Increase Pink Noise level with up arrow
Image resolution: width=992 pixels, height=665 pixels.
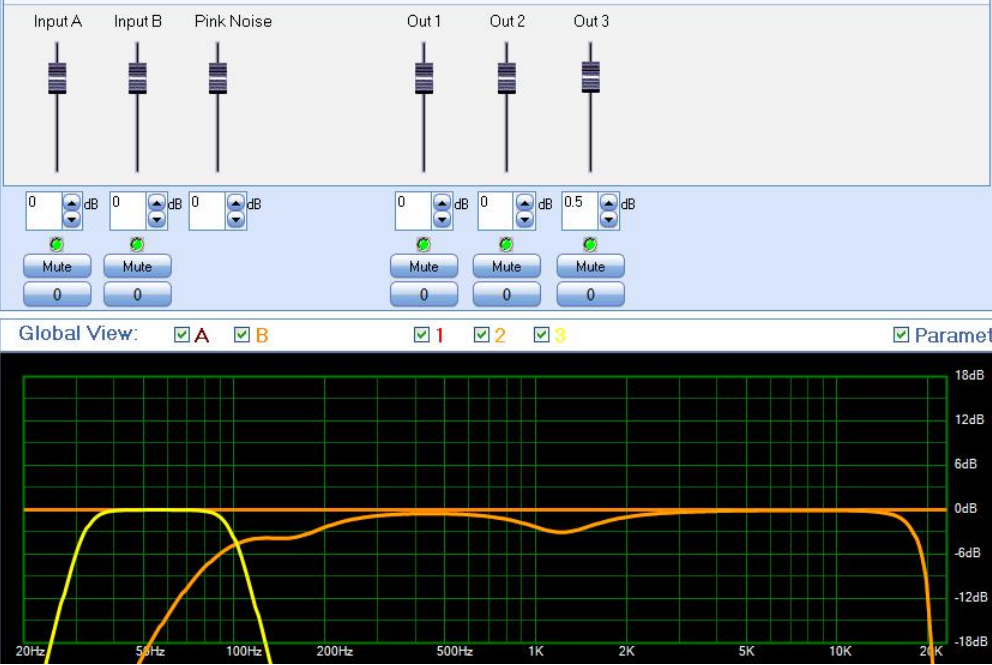(x=236, y=203)
